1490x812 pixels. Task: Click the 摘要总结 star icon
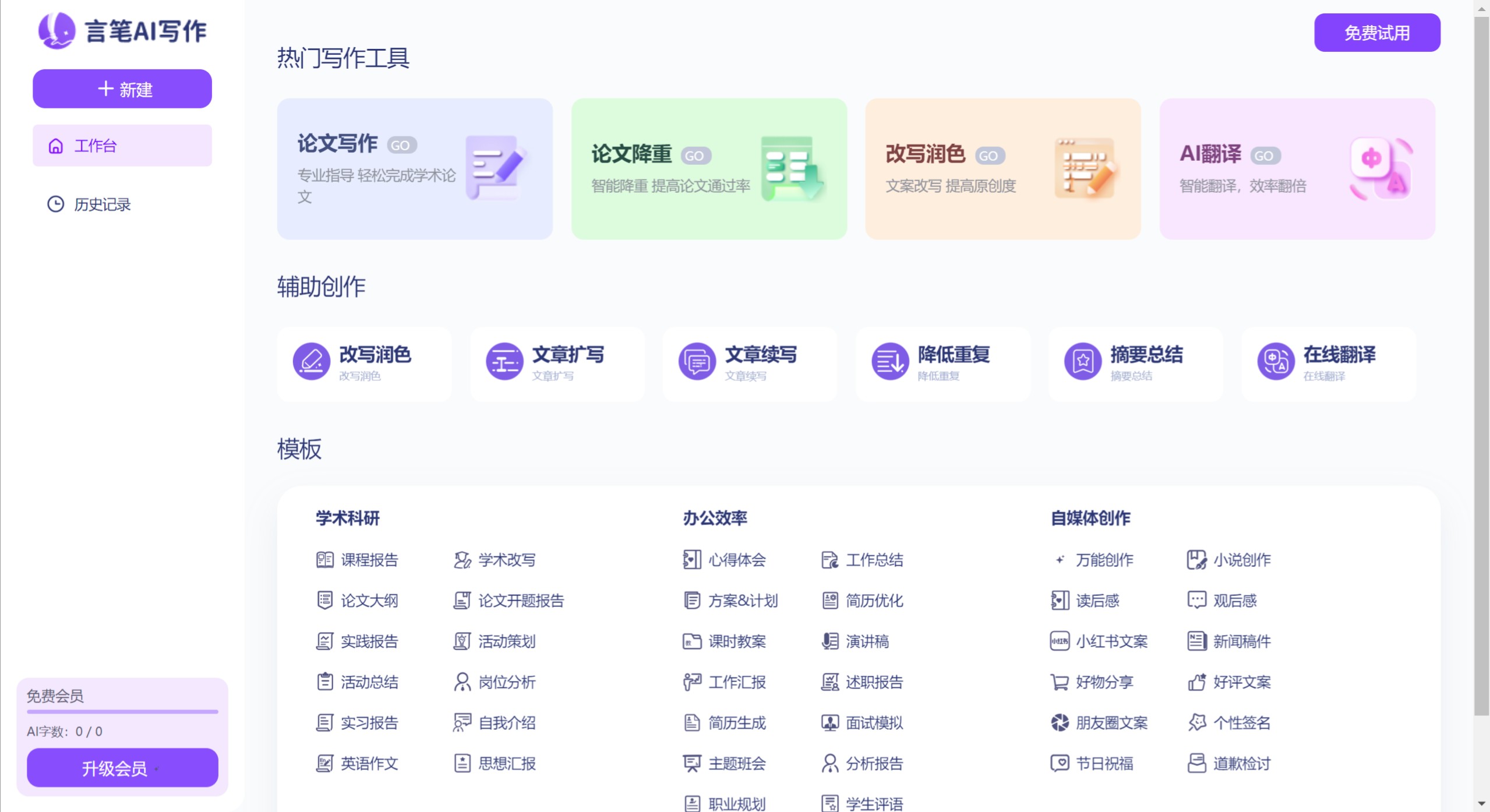click(x=1082, y=362)
